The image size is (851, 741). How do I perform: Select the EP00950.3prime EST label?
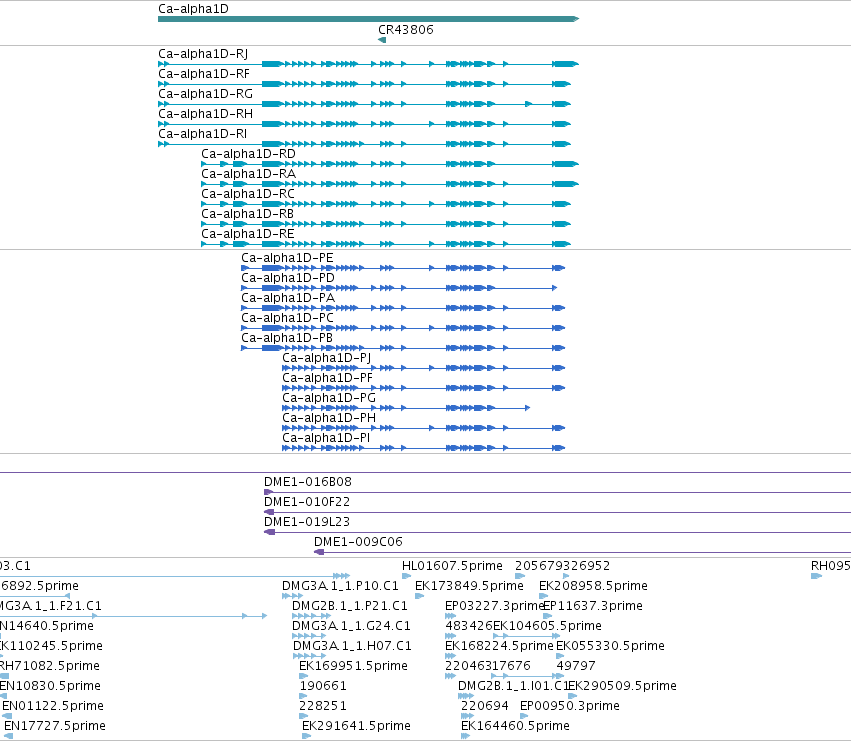click(x=570, y=706)
